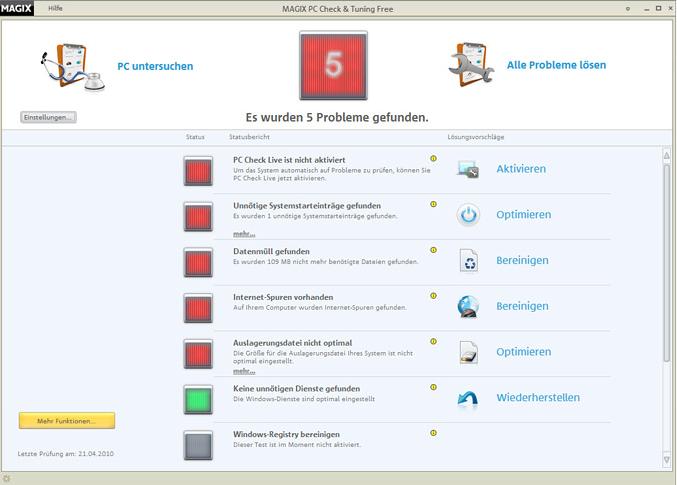Click the Aktivieren monitor icon
Screen dimensions: 677x485
pos(468,169)
